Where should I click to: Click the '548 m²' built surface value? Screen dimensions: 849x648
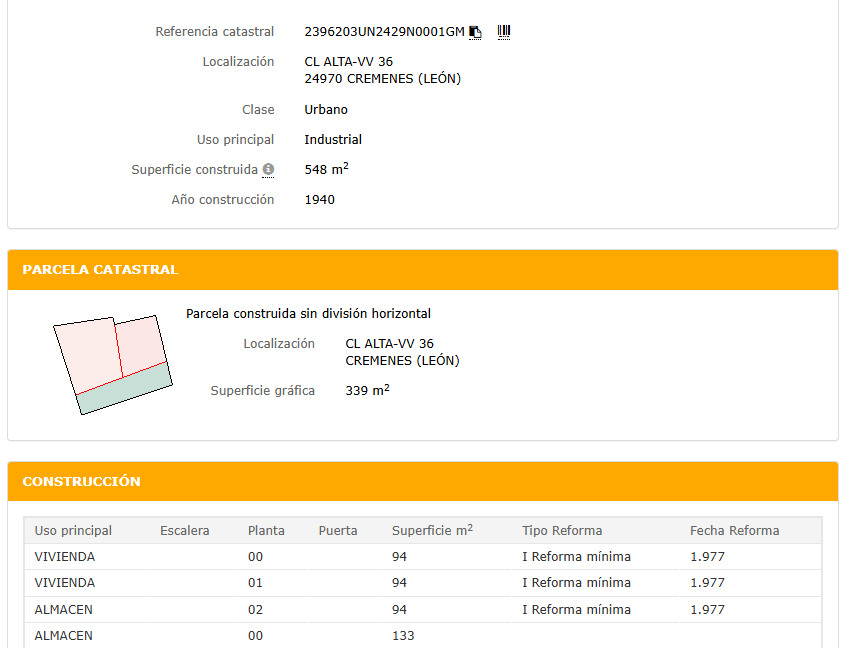326,169
